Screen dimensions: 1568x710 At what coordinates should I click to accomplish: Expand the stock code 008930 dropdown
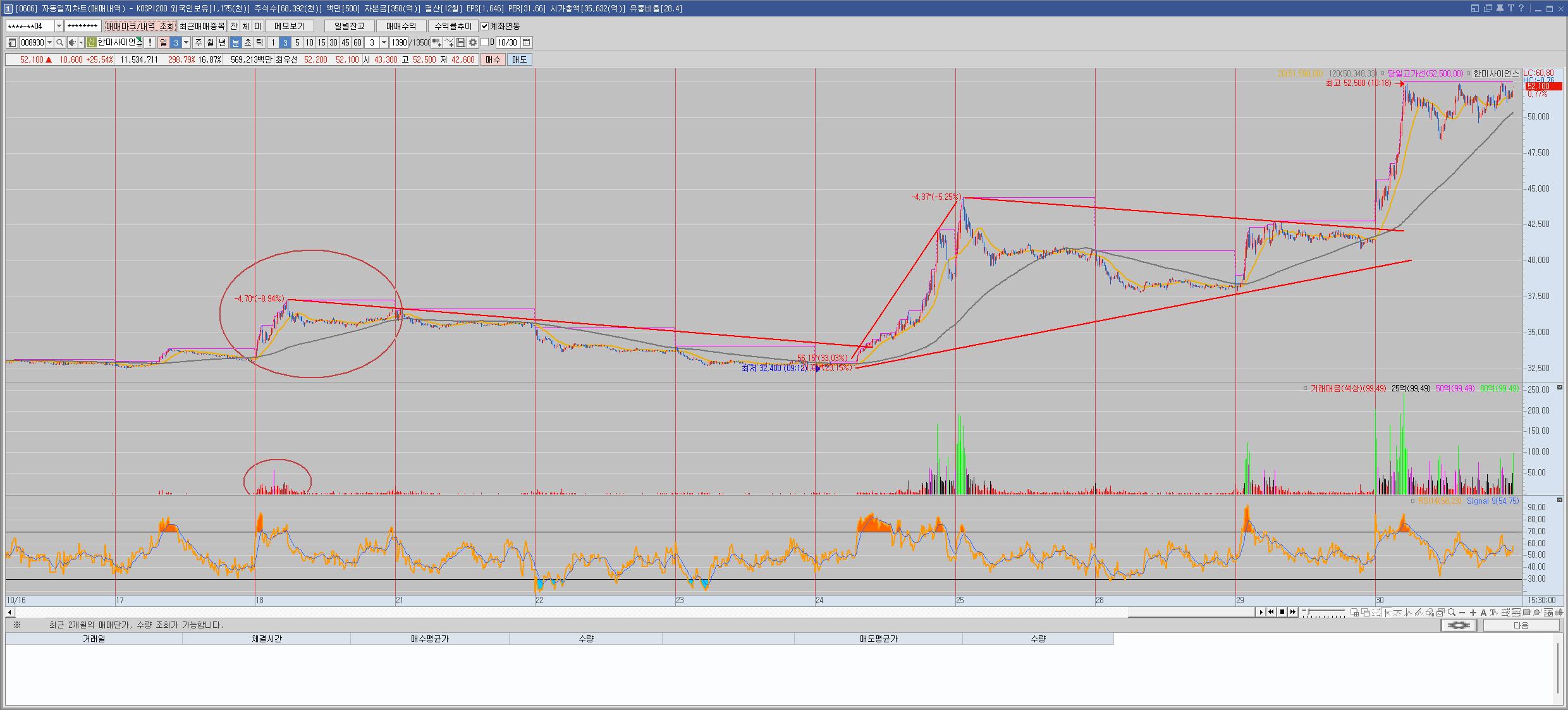pos(50,42)
